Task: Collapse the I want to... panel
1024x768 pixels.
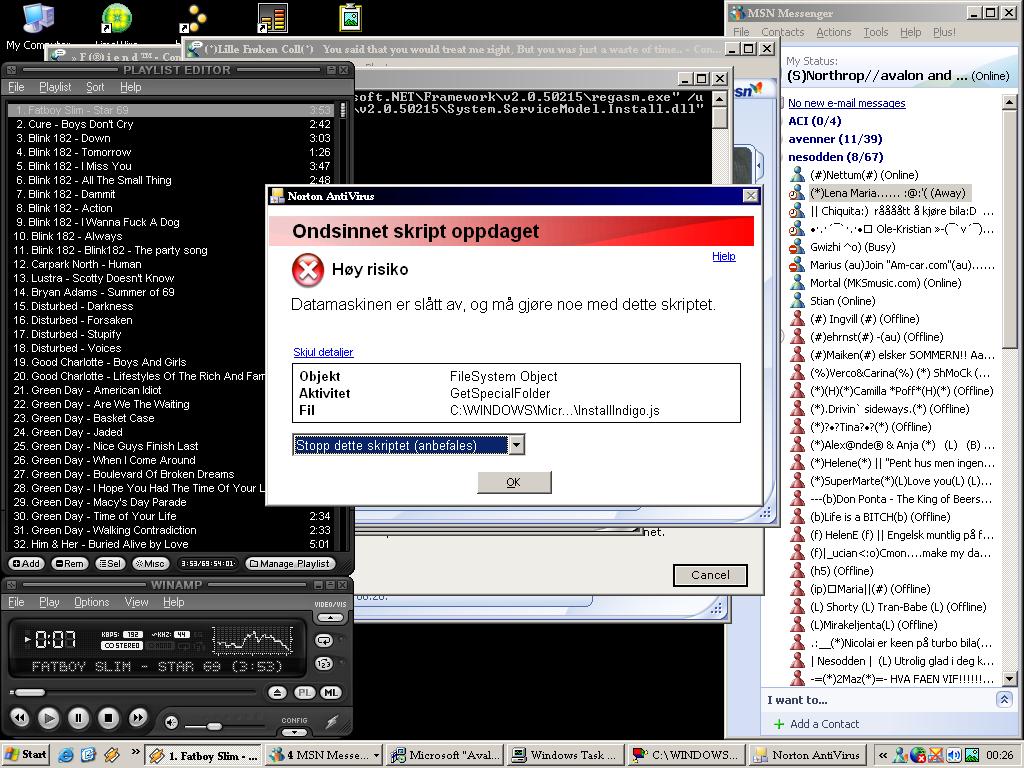Action: [1003, 699]
